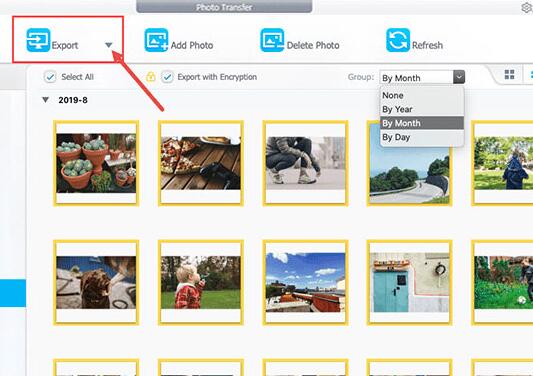Screen dimensions: 533x376
Task: Open the Export dropdown arrow
Action: [108, 45]
